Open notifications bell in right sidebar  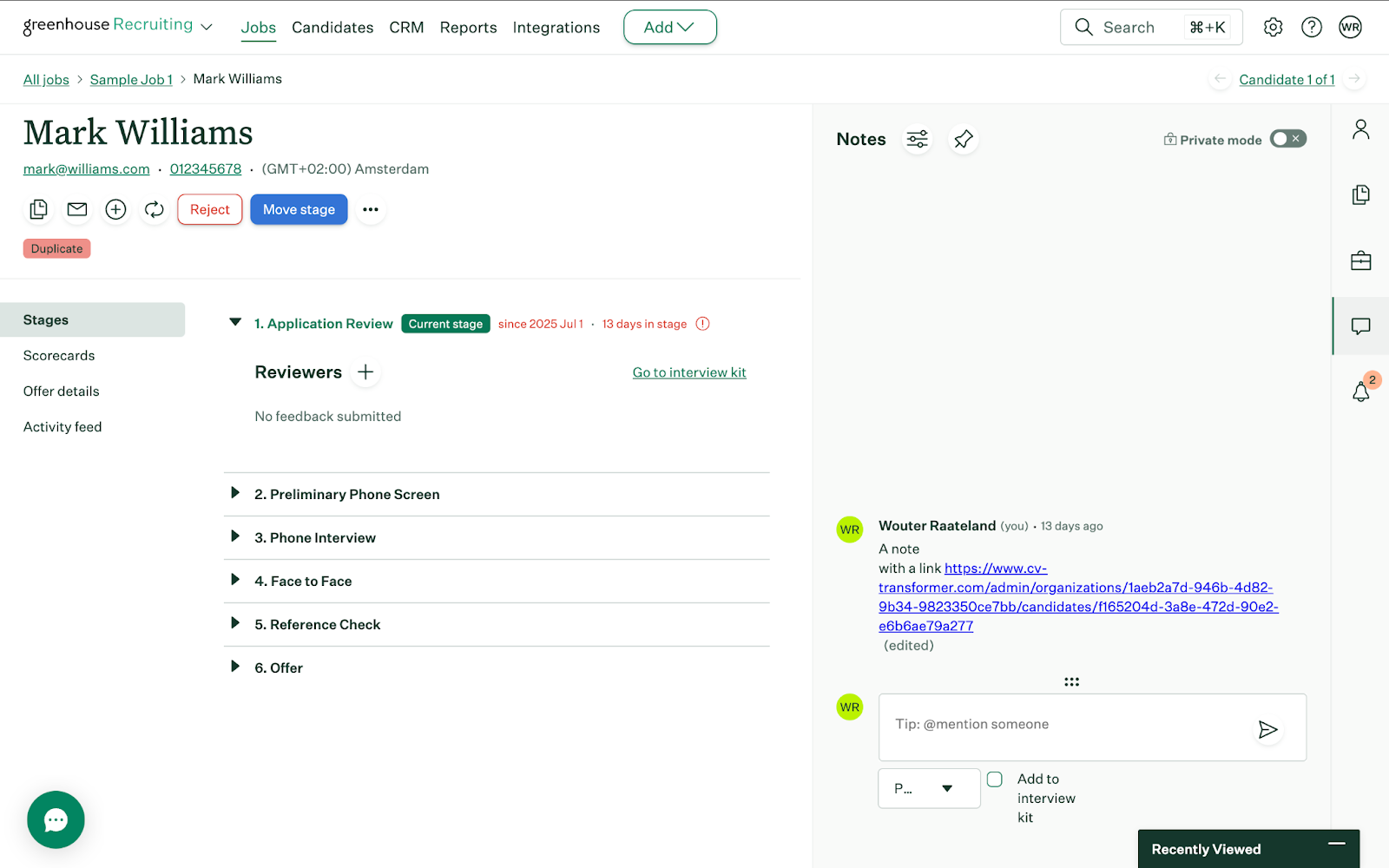coord(1361,391)
